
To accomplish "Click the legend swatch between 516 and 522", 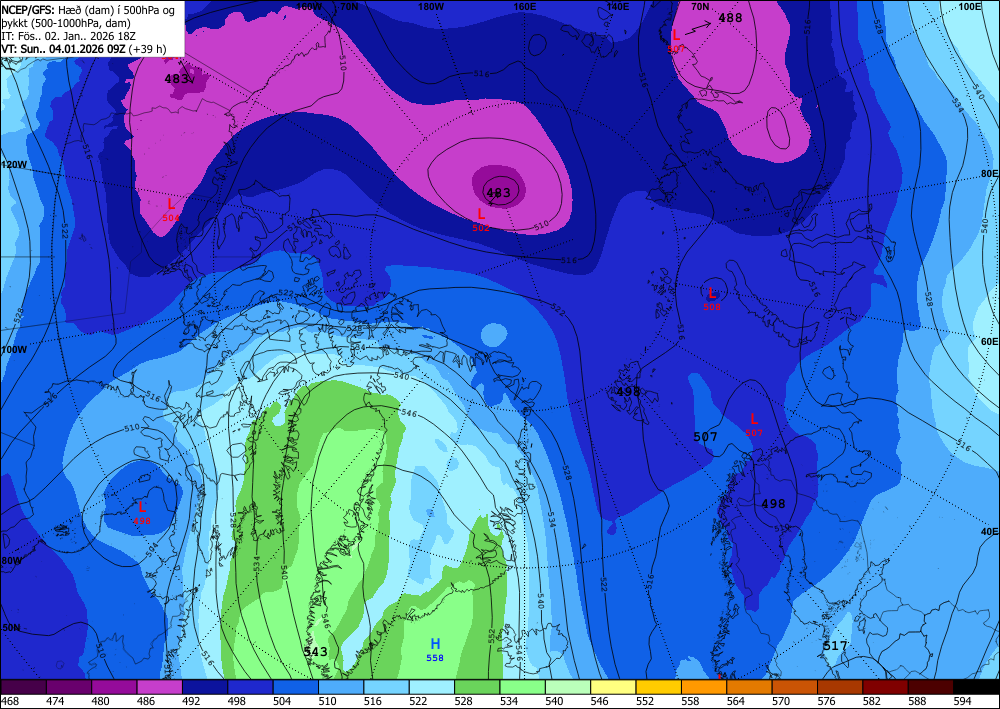I will 386,687.
